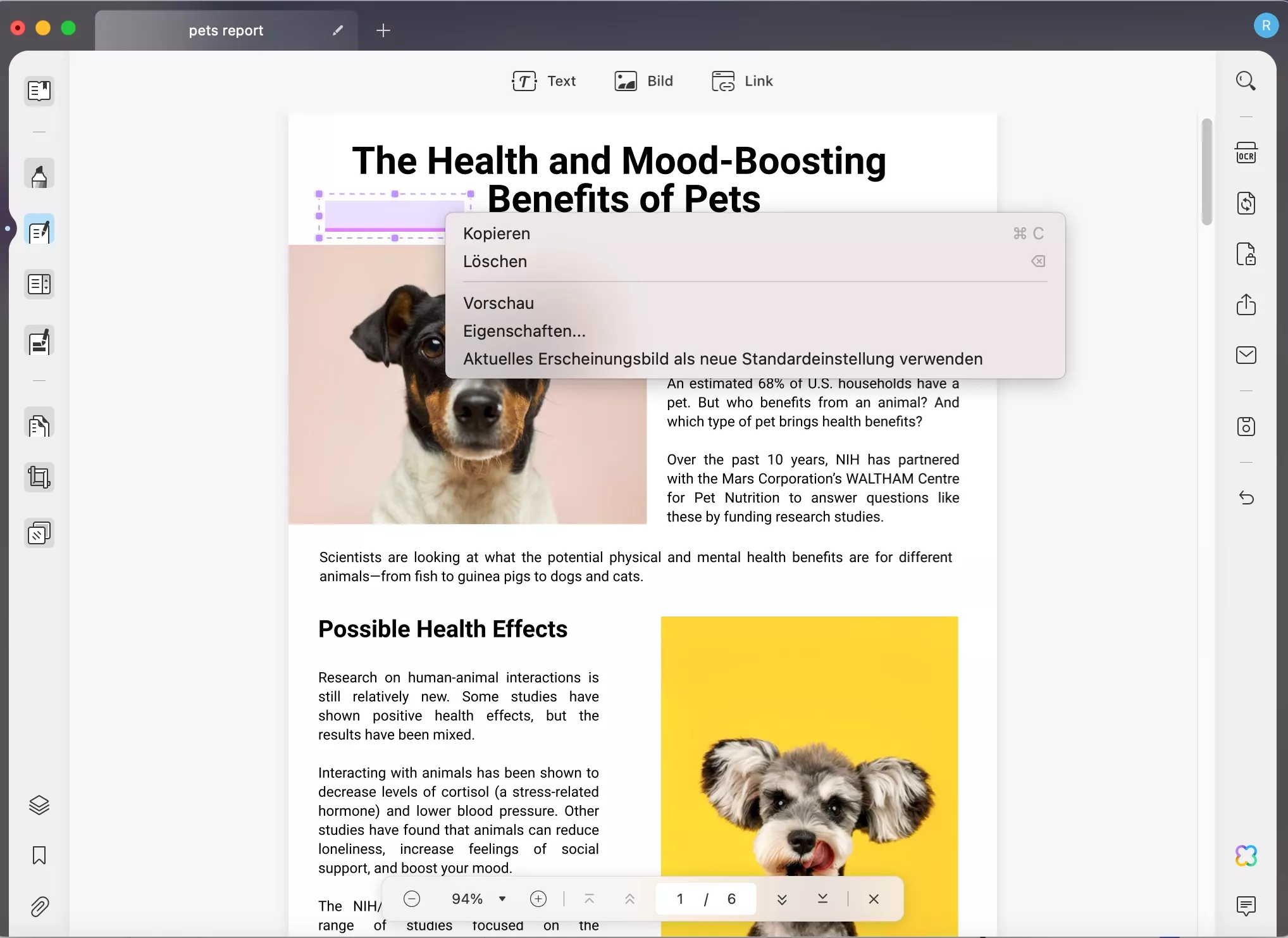Send the file by email icon
Viewport: 1288px width, 938px height.
[x=1246, y=355]
